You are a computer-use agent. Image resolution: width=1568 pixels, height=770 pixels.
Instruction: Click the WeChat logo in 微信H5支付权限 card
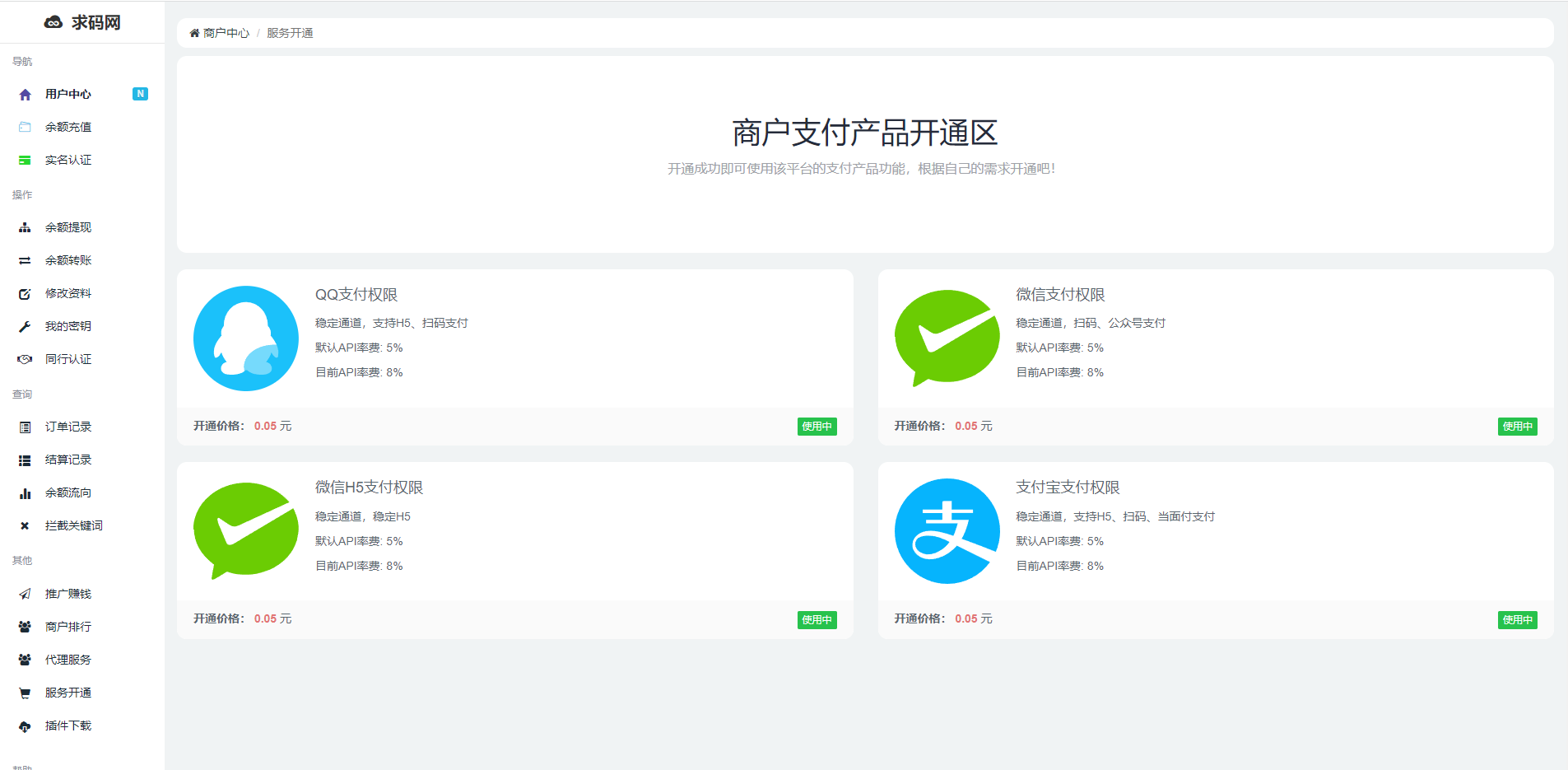(x=246, y=531)
